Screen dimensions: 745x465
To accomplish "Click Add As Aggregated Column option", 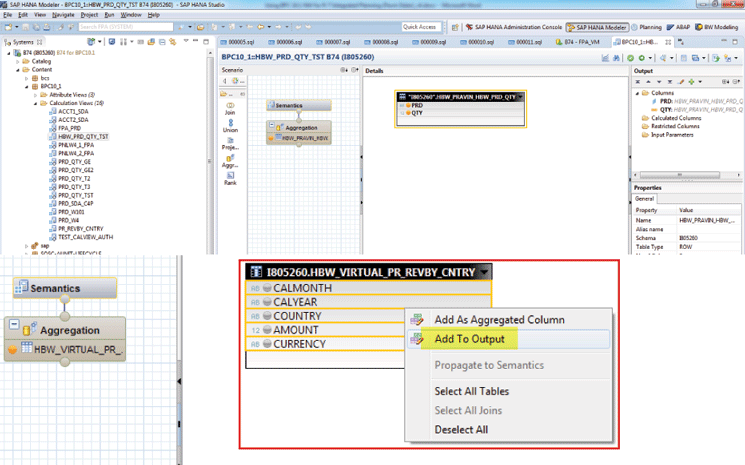I will (x=498, y=319).
